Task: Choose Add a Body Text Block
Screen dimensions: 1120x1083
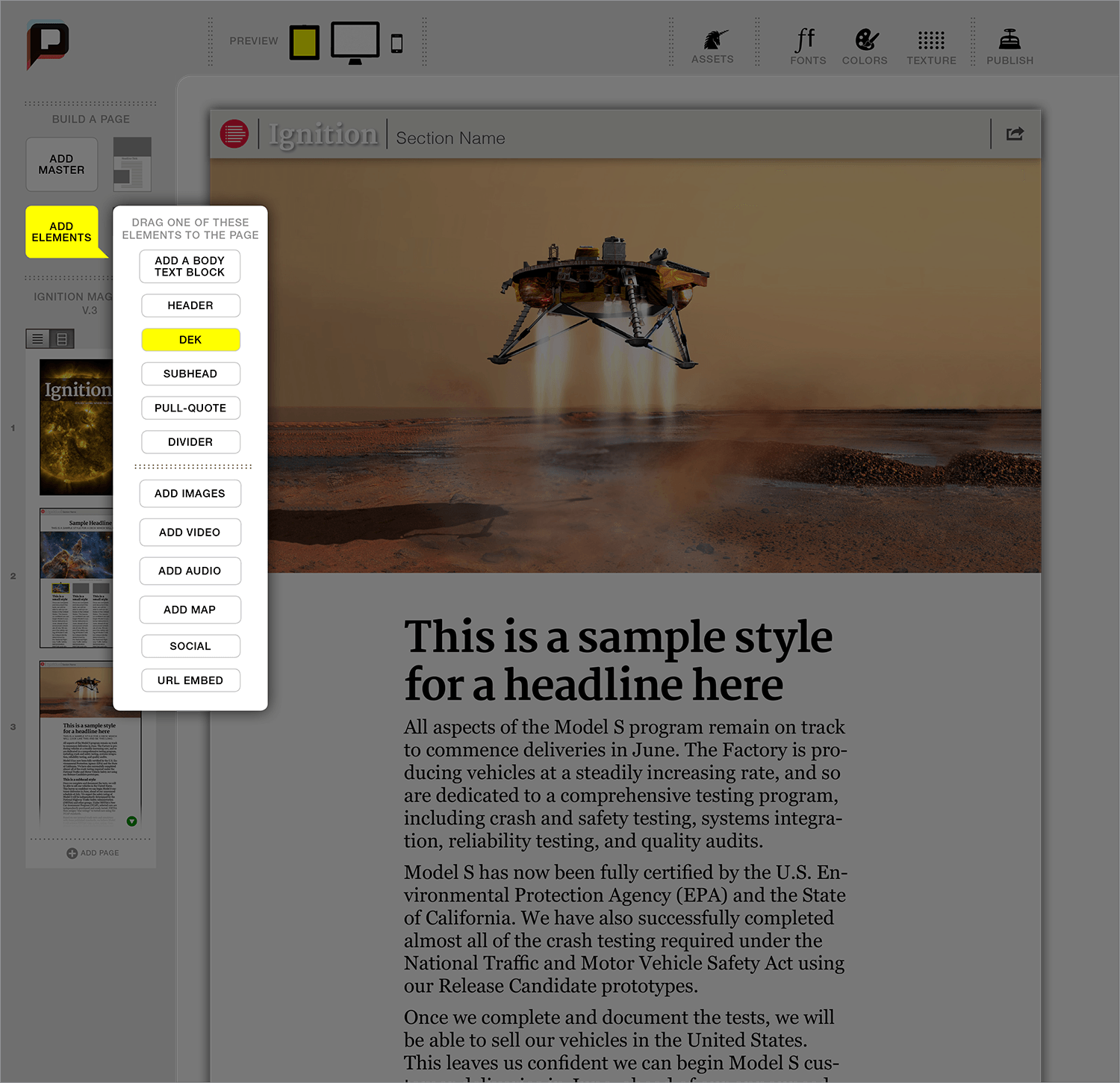Action: 190,267
